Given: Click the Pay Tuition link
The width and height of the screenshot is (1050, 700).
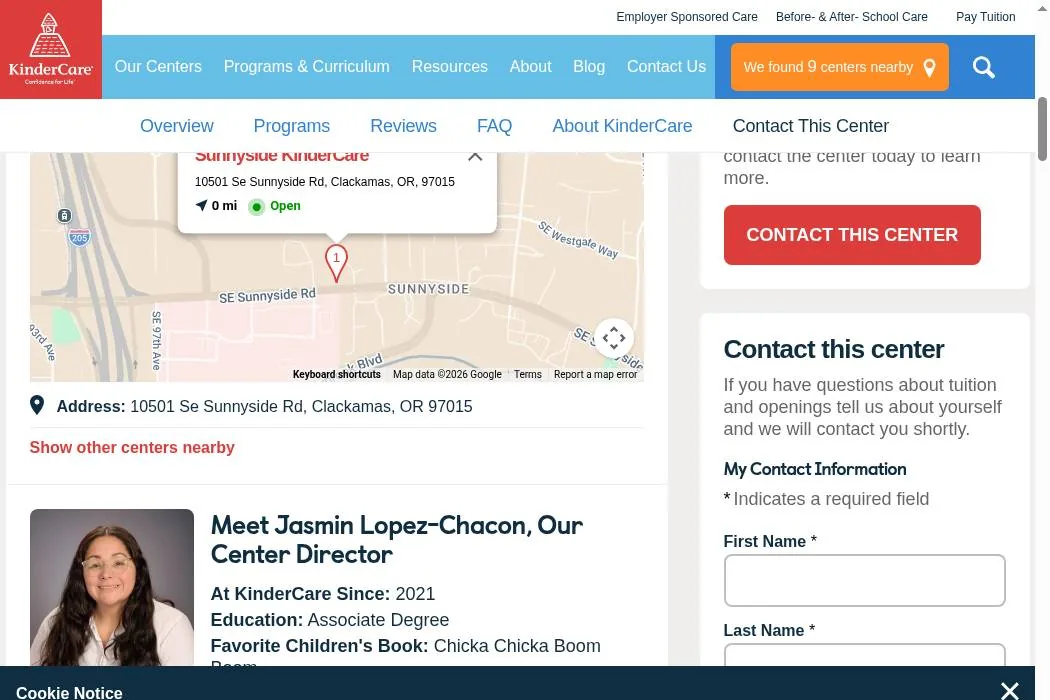Looking at the screenshot, I should click(x=985, y=17).
